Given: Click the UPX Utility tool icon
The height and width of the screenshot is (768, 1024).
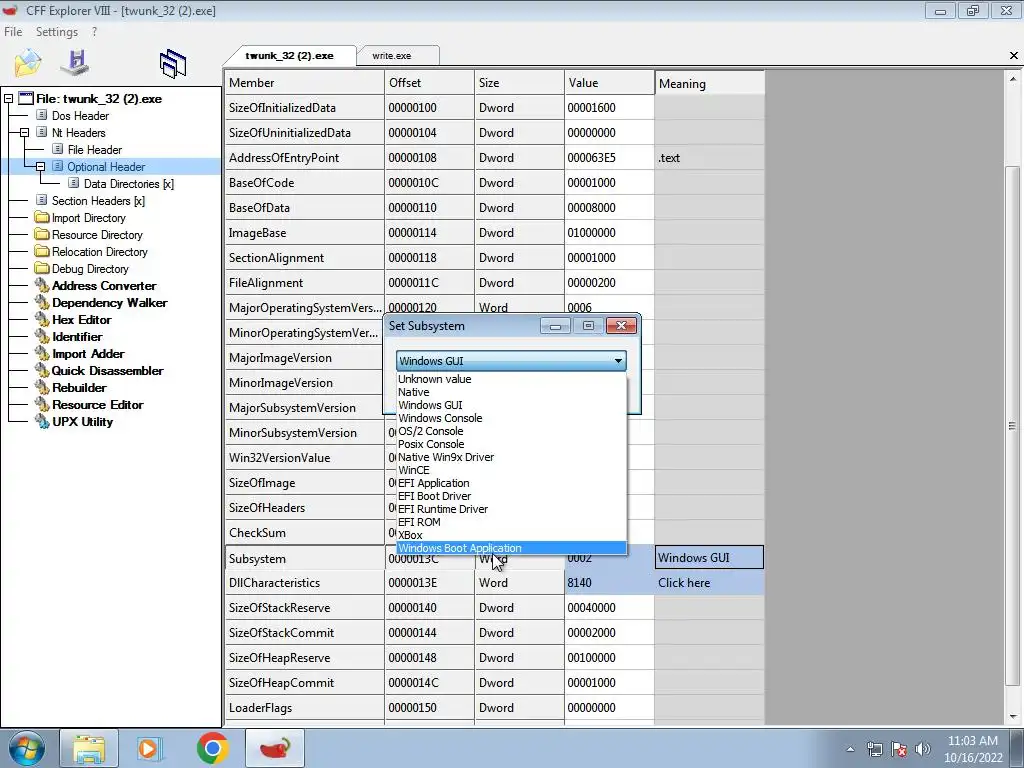Looking at the screenshot, I should [x=42, y=421].
